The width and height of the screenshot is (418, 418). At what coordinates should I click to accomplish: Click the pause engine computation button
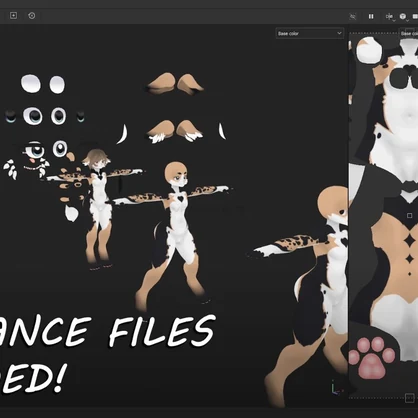(x=371, y=16)
